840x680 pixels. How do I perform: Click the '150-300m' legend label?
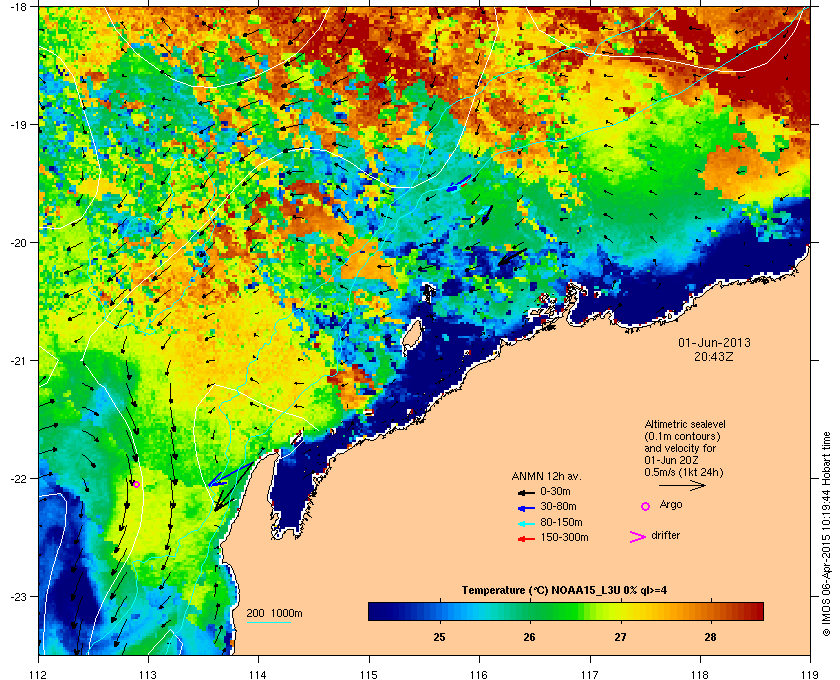[x=564, y=537]
